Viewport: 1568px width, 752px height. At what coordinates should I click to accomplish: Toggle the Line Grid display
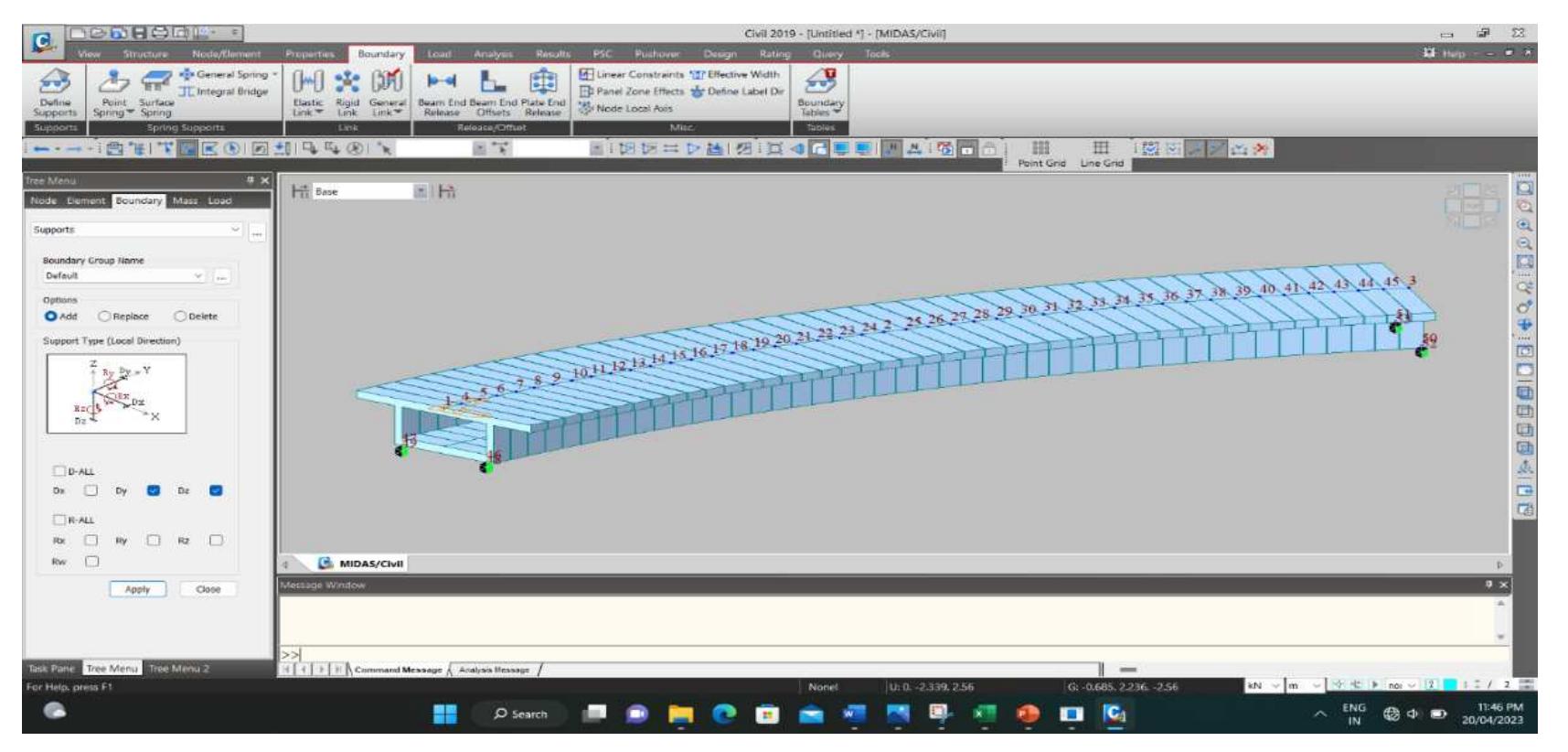pyautogui.click(x=1102, y=155)
